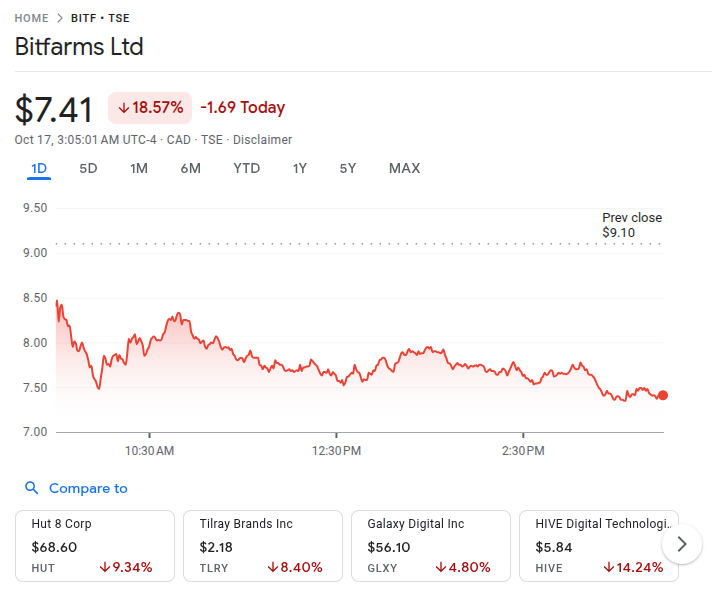Image resolution: width=712 pixels, height=592 pixels.
Task: Click the down arrow in percent change badge
Action: coord(124,108)
